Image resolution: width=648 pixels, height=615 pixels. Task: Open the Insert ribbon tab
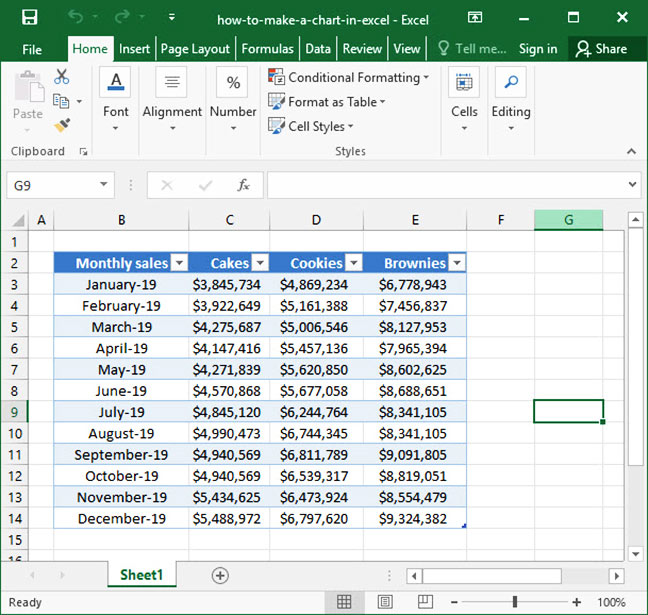click(x=134, y=49)
